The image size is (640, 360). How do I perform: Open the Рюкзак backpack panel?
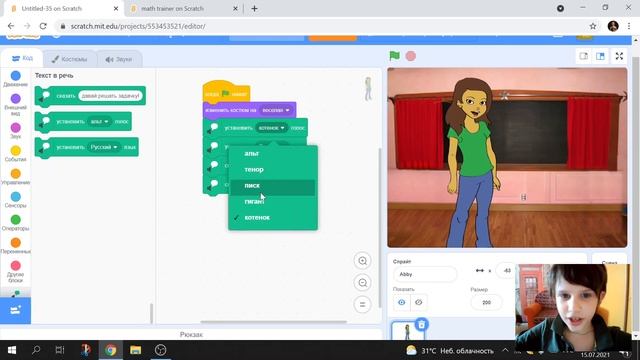(x=191, y=335)
